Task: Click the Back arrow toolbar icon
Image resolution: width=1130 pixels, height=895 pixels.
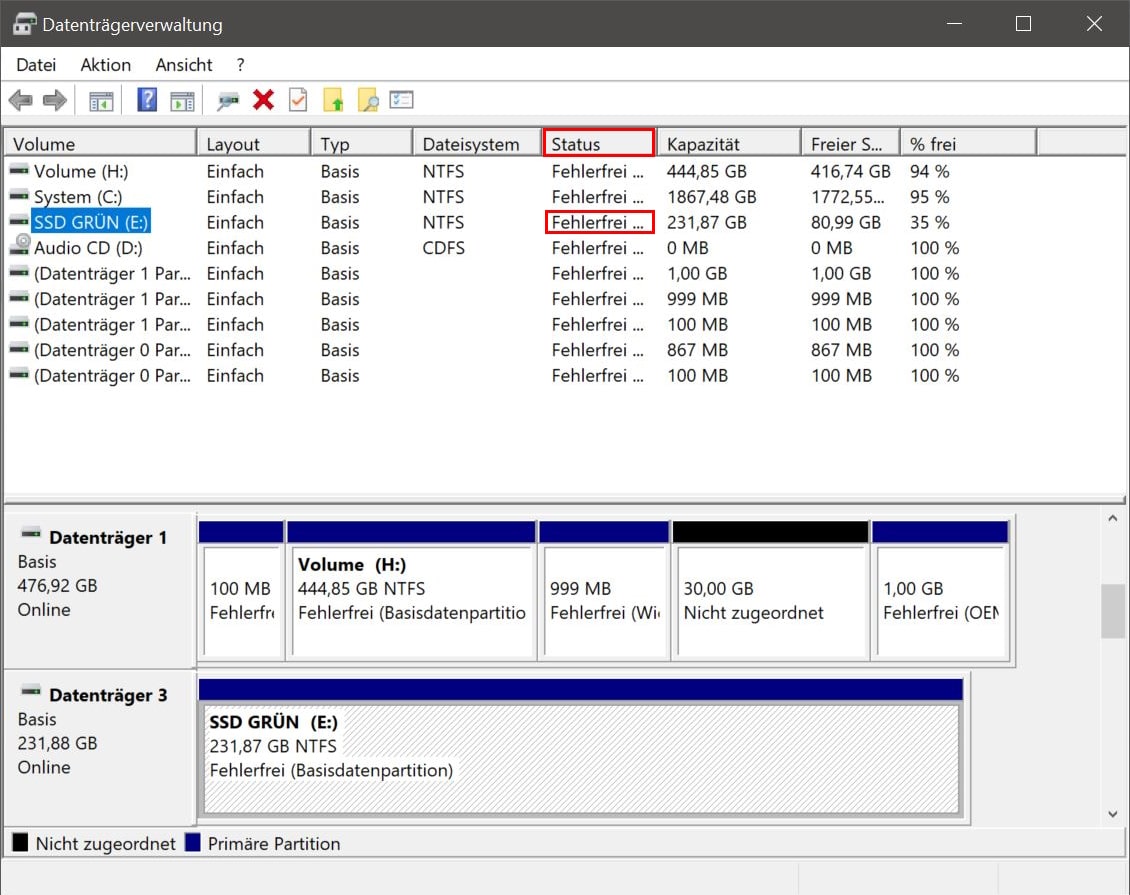Action: click(21, 100)
